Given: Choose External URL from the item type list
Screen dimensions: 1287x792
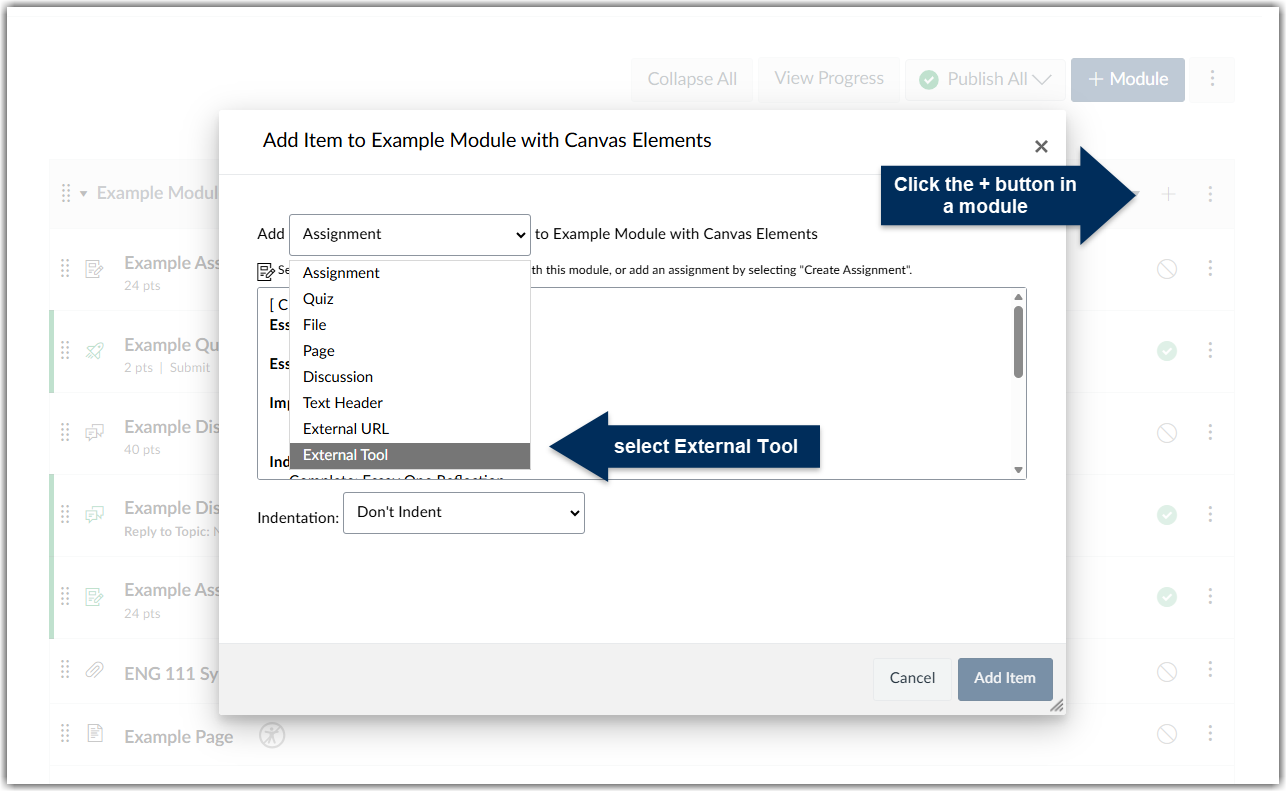Looking at the screenshot, I should (410, 429).
